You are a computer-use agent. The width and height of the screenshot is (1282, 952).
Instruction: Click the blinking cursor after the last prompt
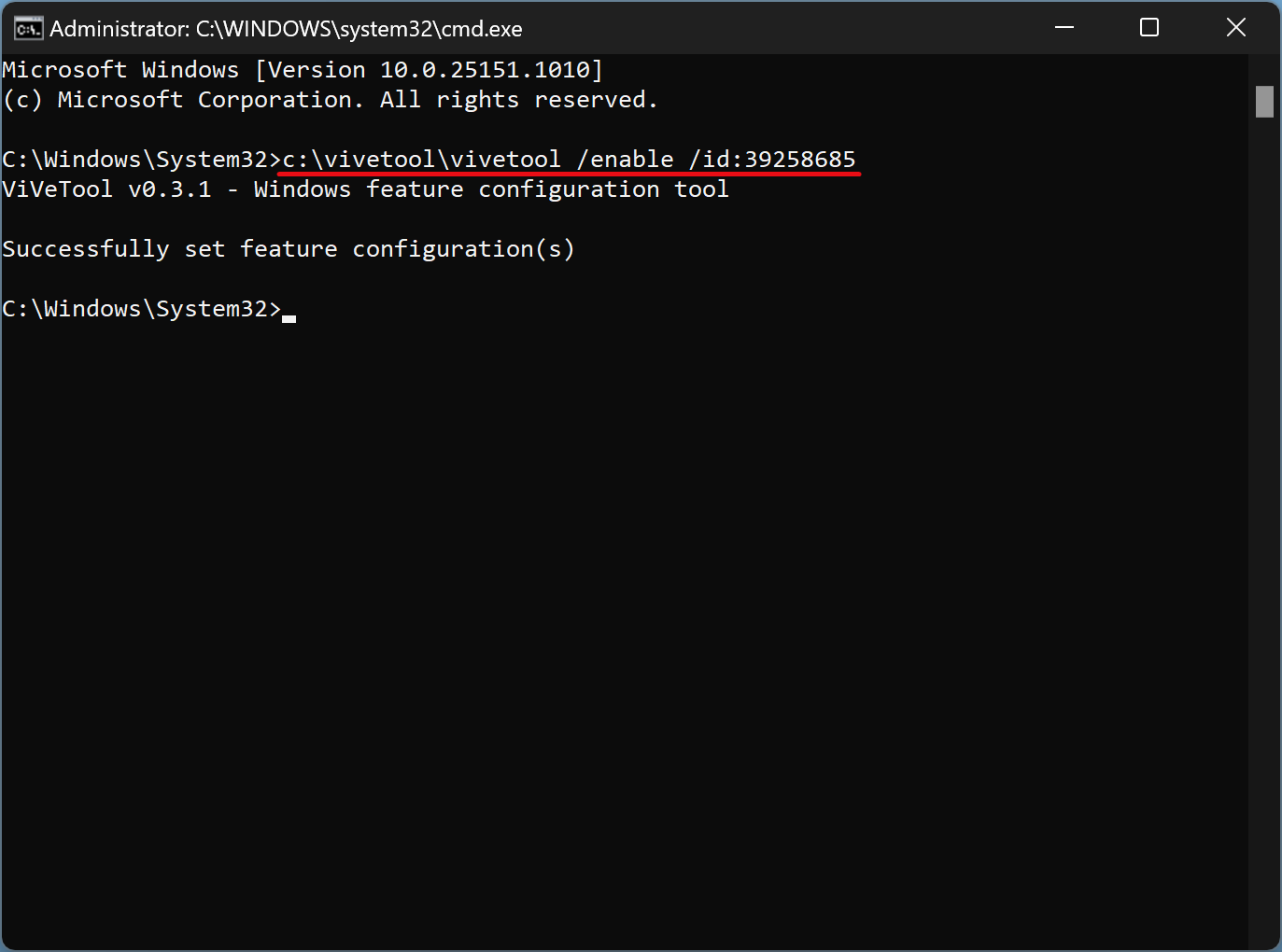[x=289, y=317]
